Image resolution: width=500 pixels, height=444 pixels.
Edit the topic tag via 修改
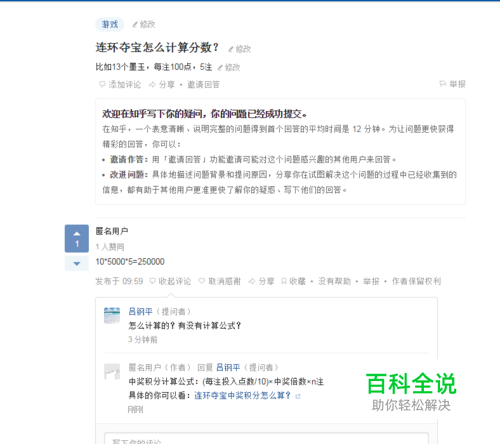[x=144, y=24]
